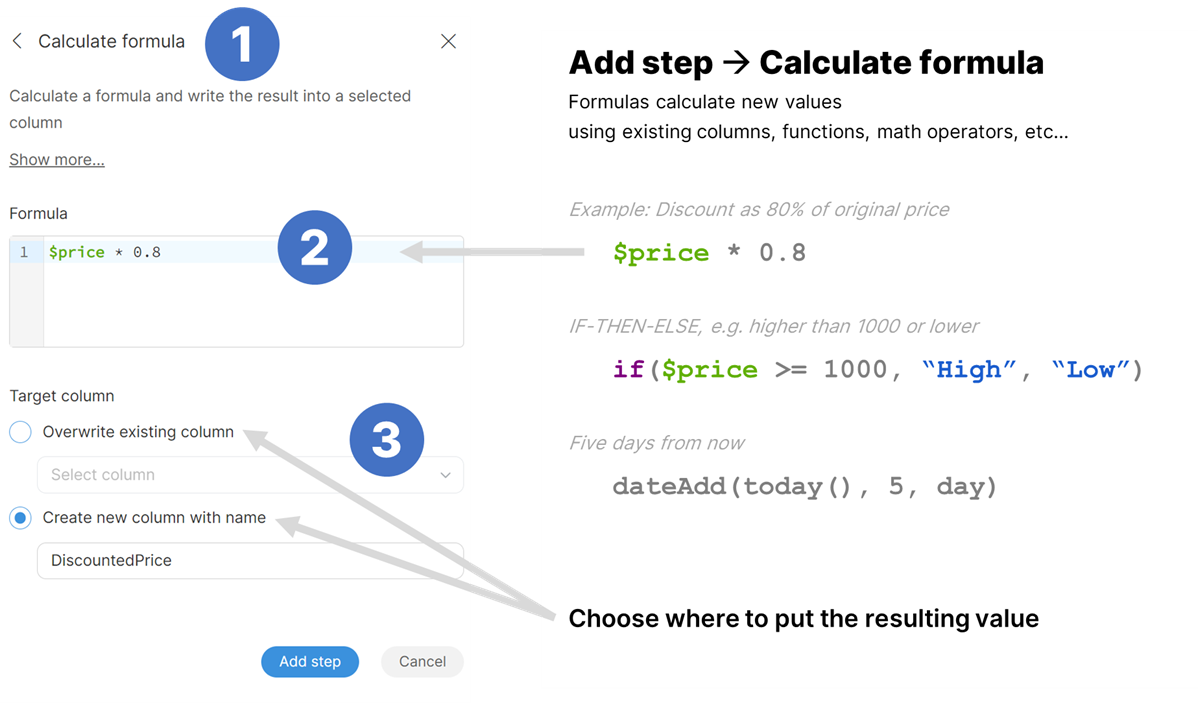Screen dimensions: 1198x703
Task: Click line number 1 in formula editor
Action: tap(25, 252)
